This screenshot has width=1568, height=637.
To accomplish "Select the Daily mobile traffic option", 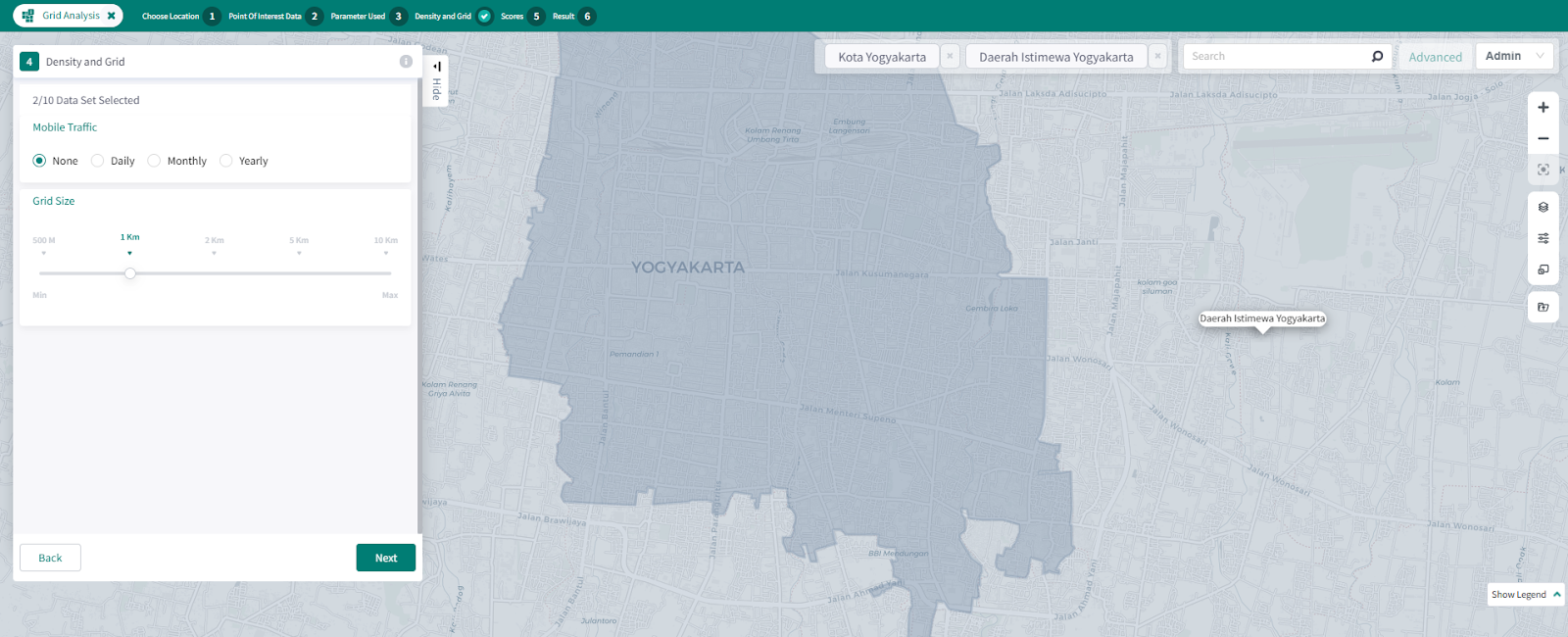I will [98, 161].
